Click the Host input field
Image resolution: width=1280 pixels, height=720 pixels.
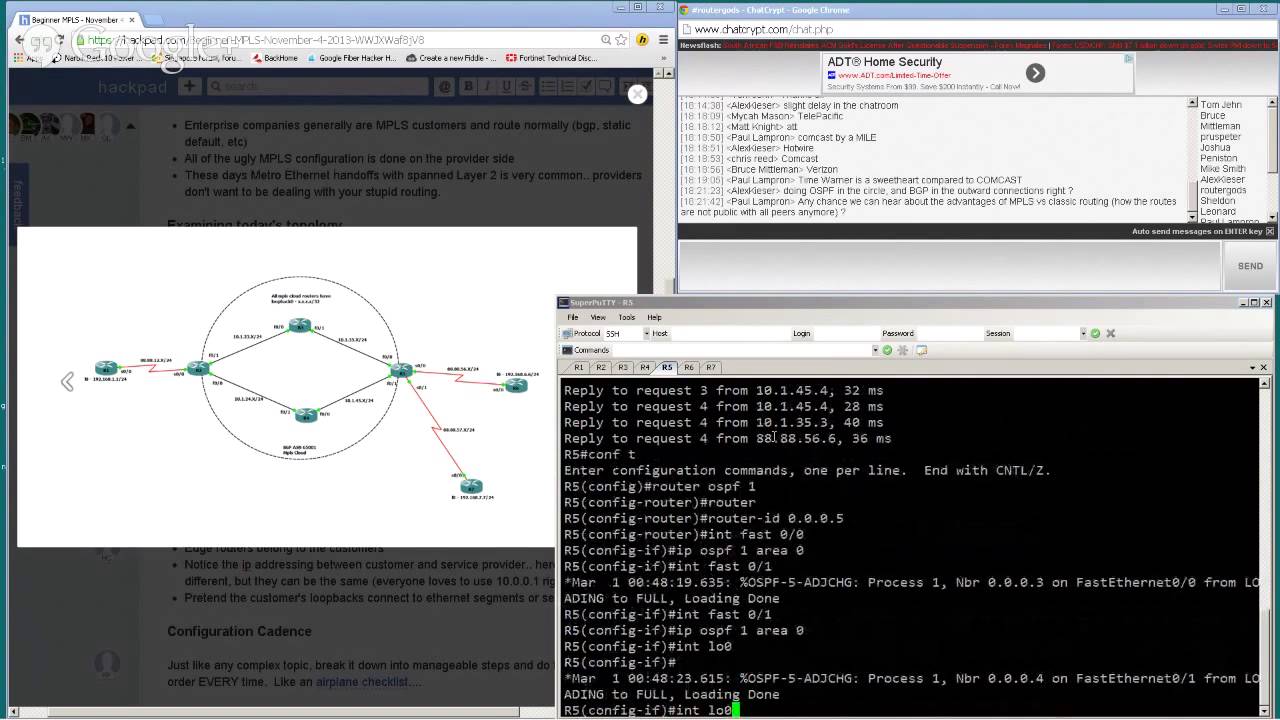tap(731, 333)
